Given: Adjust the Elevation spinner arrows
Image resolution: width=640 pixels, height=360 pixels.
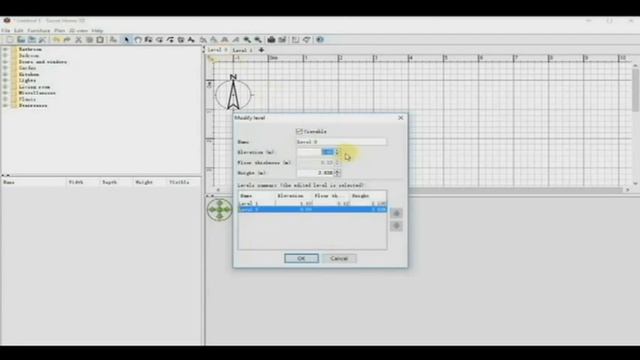Looking at the screenshot, I should (337, 152).
